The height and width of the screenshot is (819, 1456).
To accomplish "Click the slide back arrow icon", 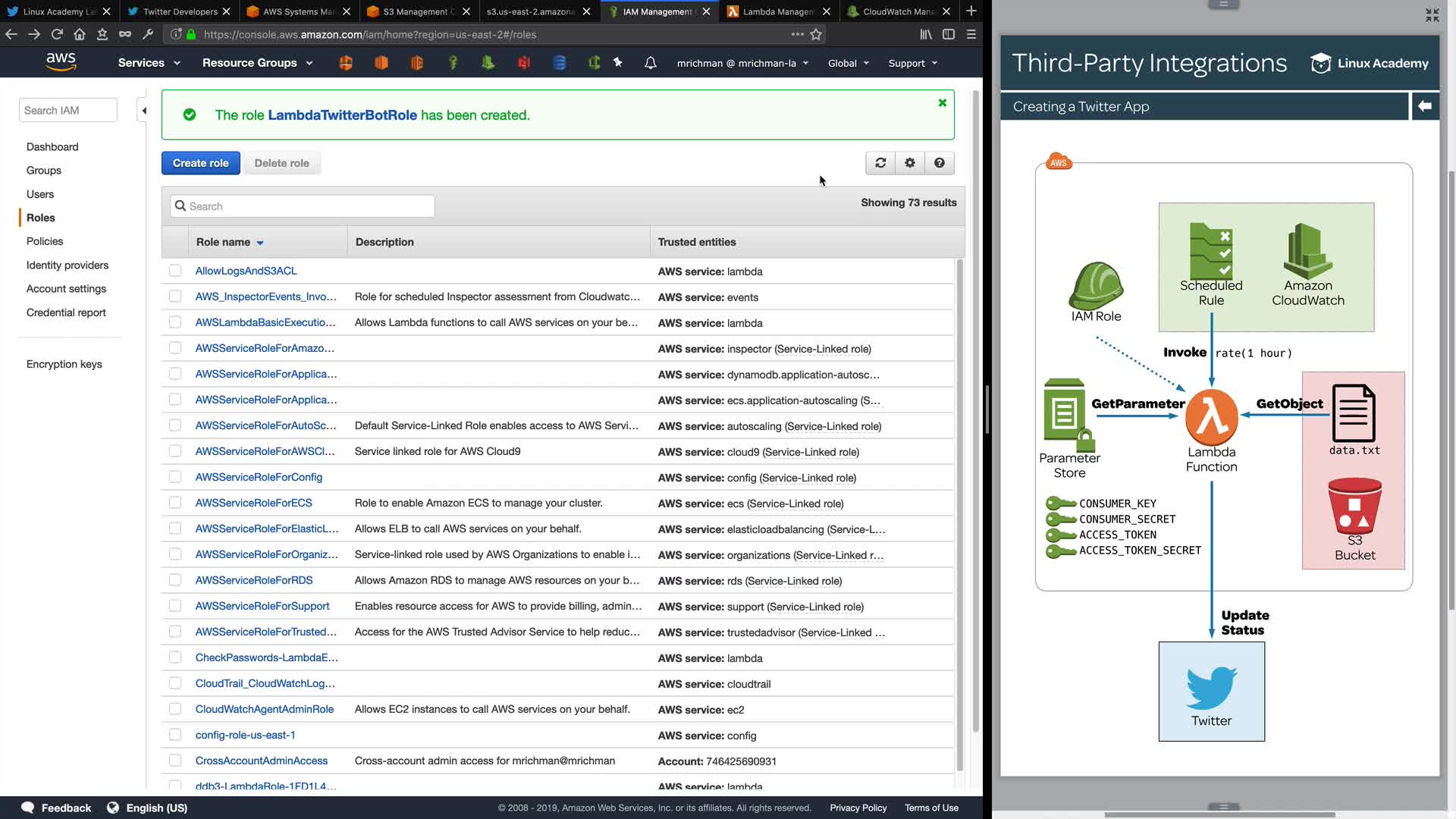I will point(1424,106).
